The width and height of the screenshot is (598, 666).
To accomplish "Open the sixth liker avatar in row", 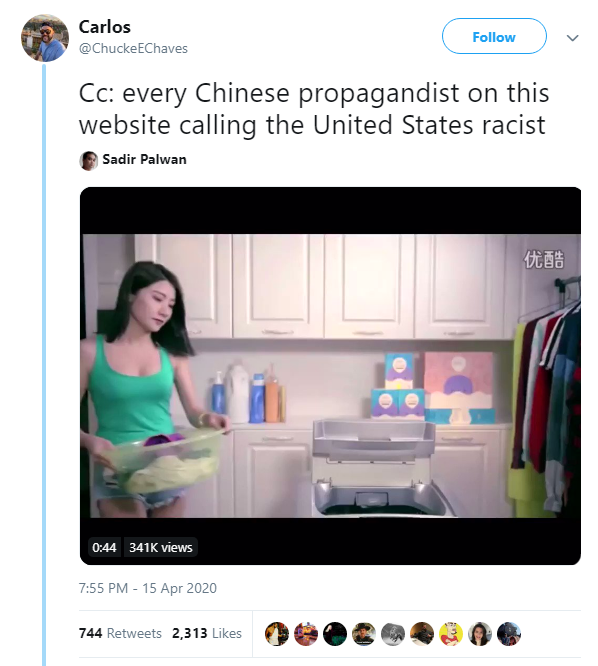I will pyautogui.click(x=422, y=634).
